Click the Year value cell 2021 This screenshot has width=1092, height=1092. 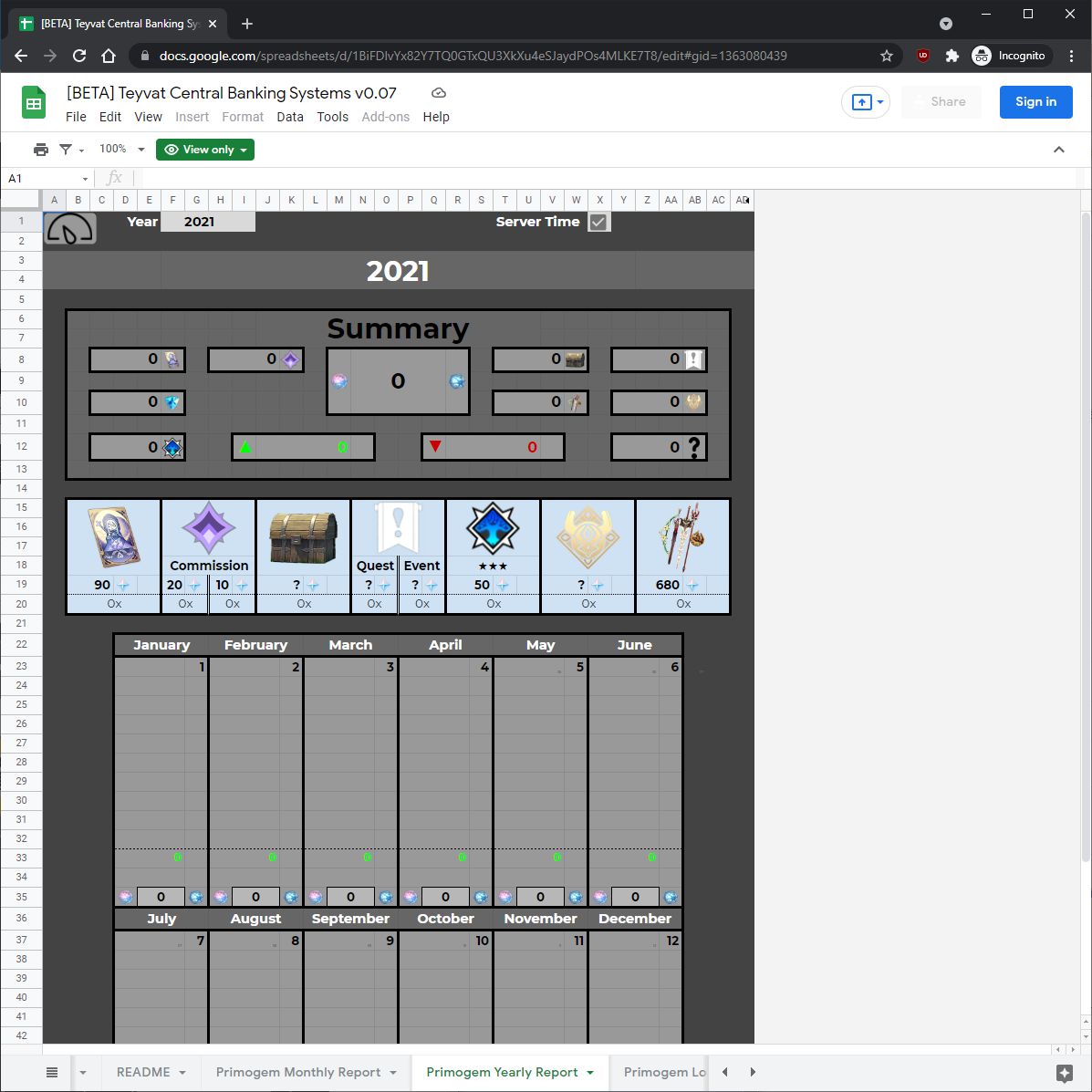click(207, 222)
